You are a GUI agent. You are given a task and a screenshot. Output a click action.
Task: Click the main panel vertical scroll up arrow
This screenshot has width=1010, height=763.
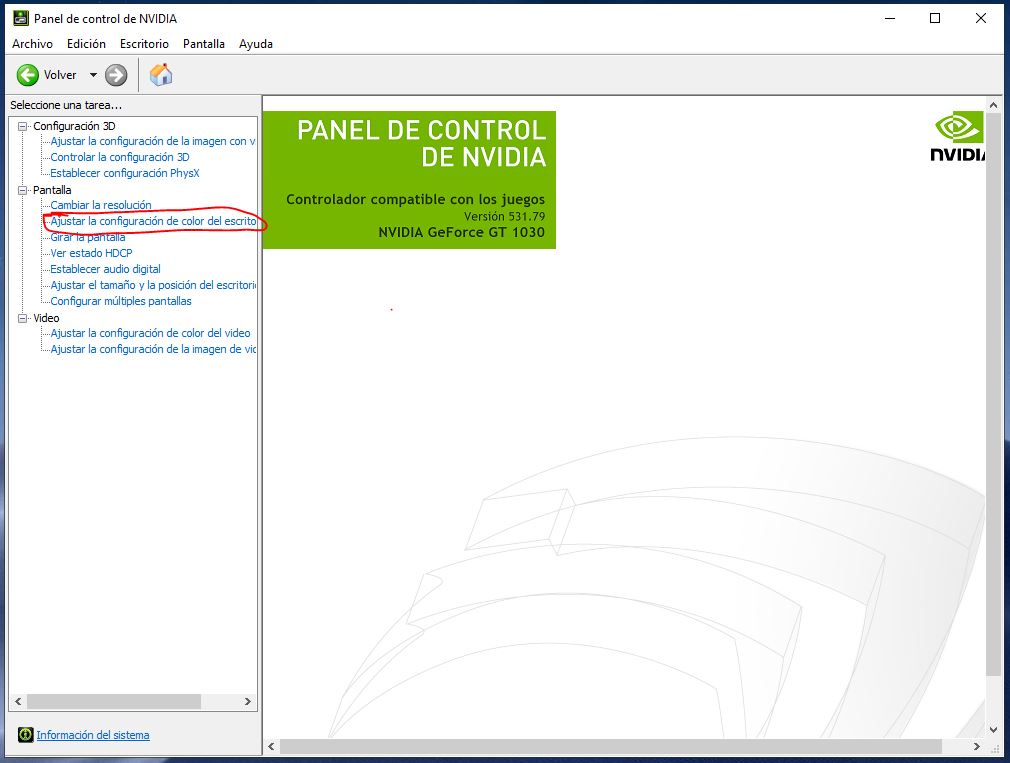tap(993, 105)
